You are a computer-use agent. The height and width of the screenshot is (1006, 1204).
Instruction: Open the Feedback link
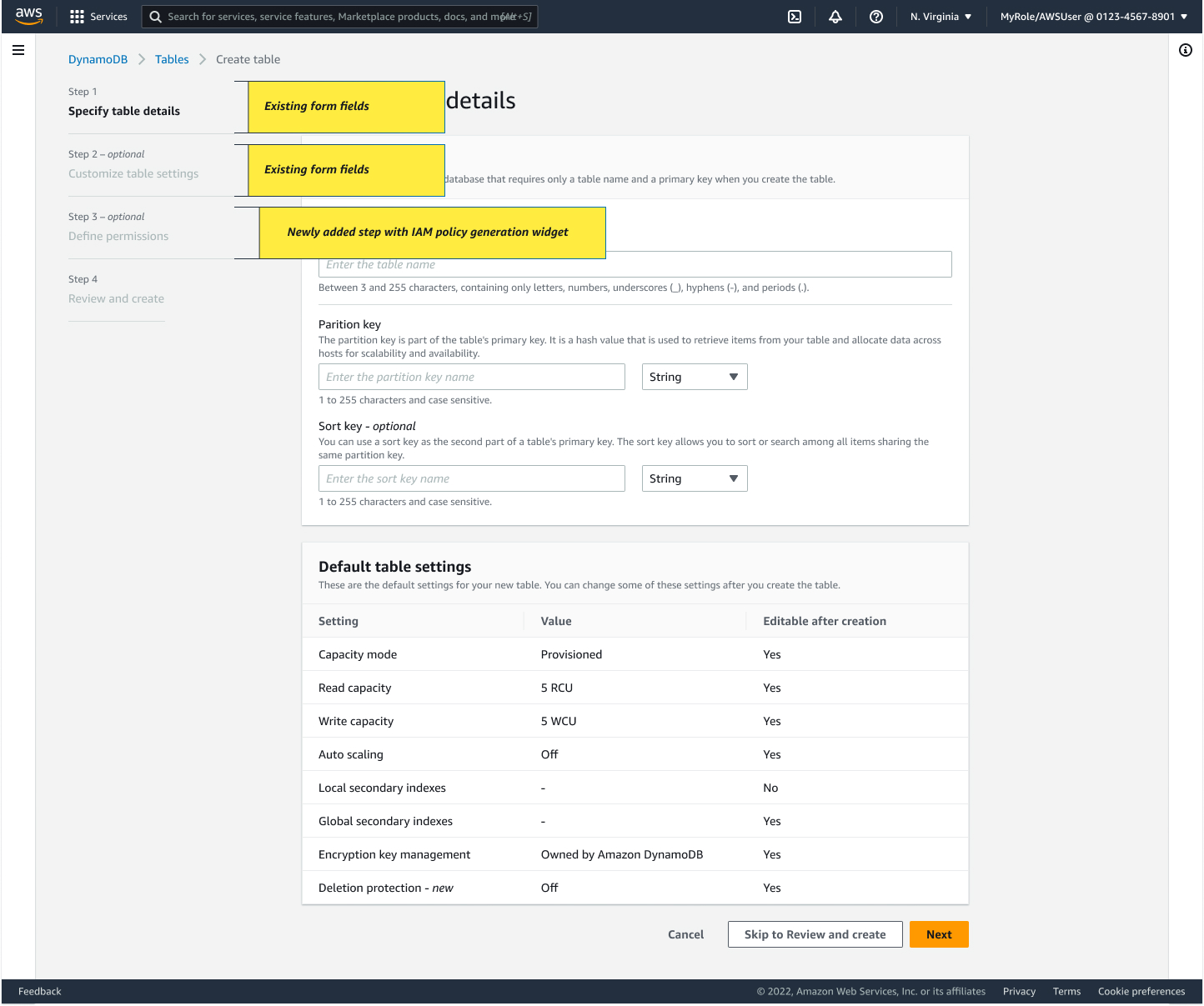pyautogui.click(x=39, y=991)
